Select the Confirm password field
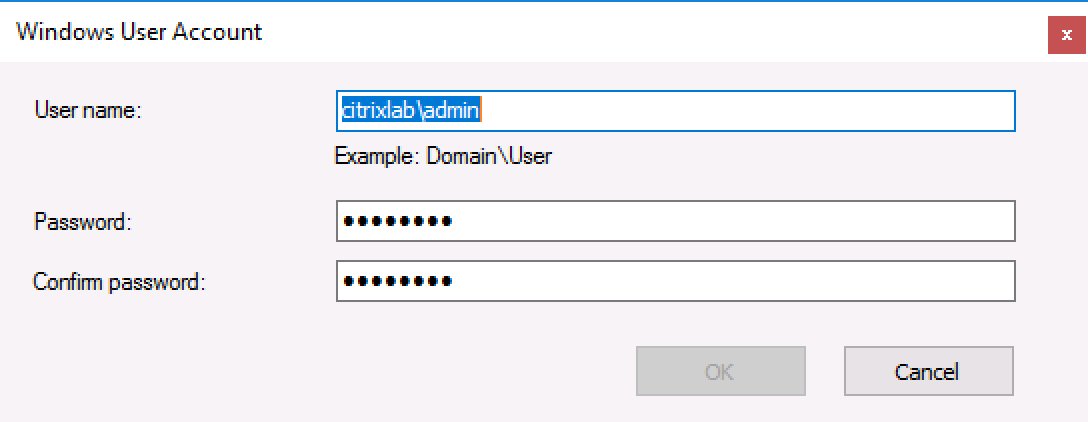The height and width of the screenshot is (422, 1088). coord(675,281)
